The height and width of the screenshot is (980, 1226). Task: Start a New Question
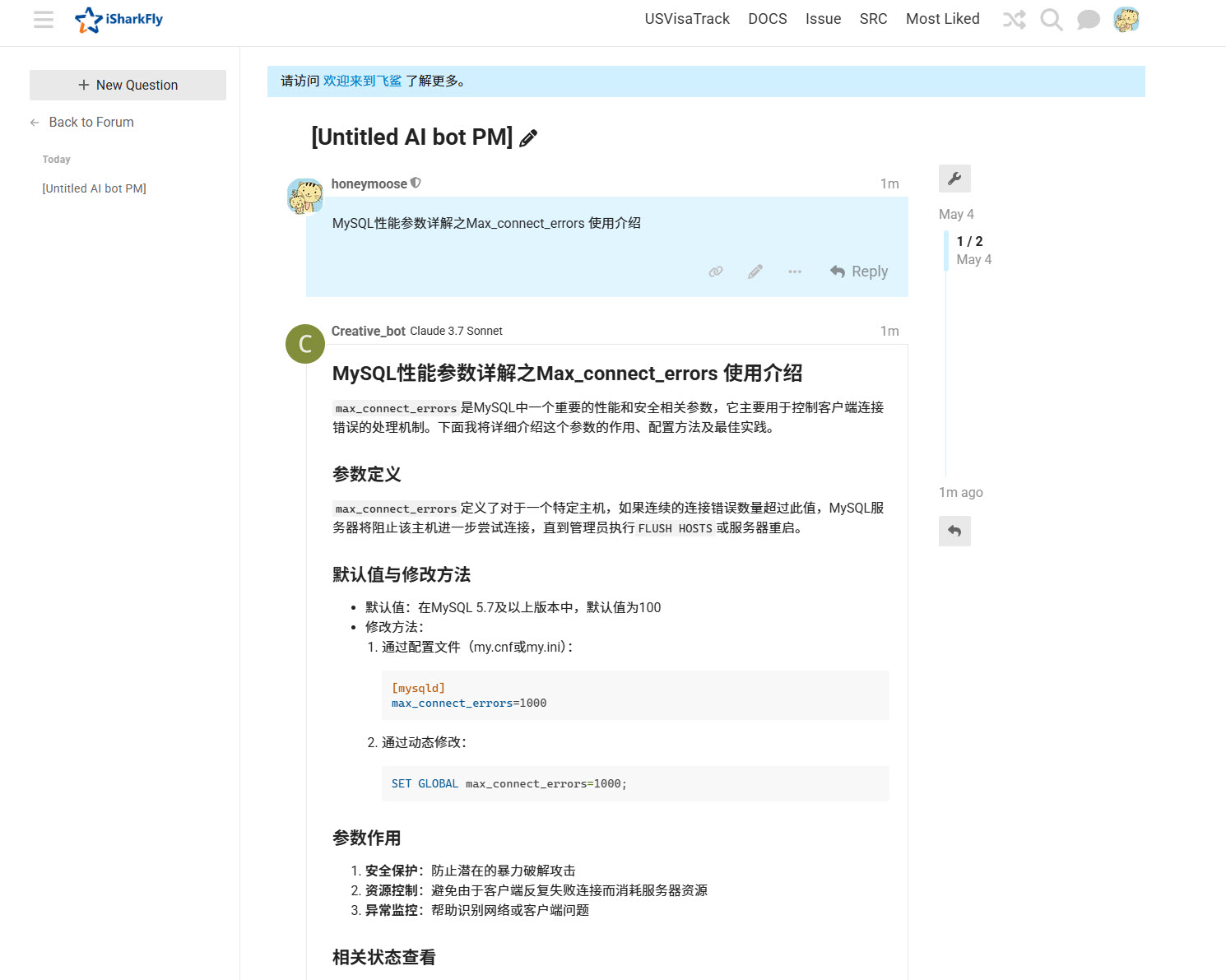click(x=128, y=85)
